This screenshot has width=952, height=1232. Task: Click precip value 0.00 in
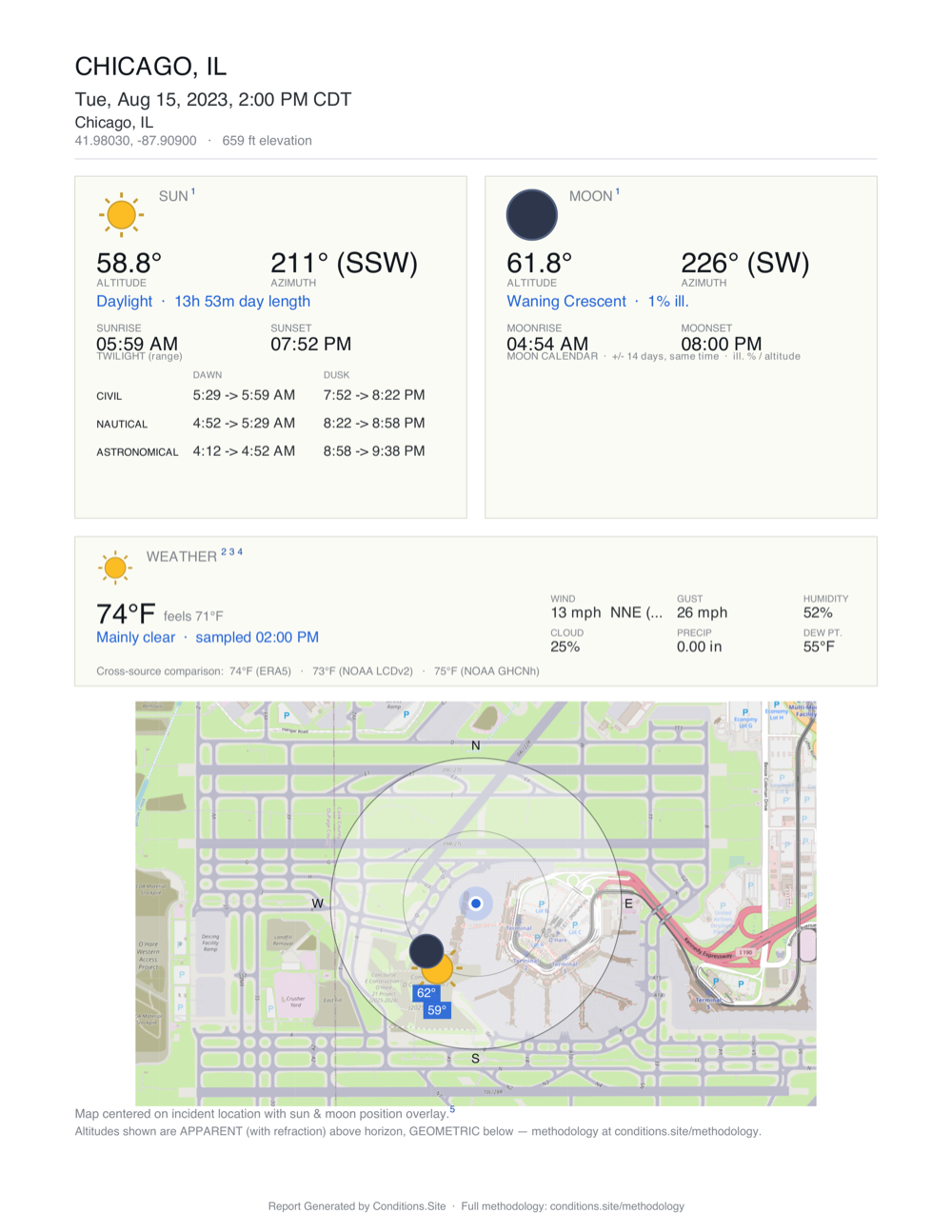(699, 646)
